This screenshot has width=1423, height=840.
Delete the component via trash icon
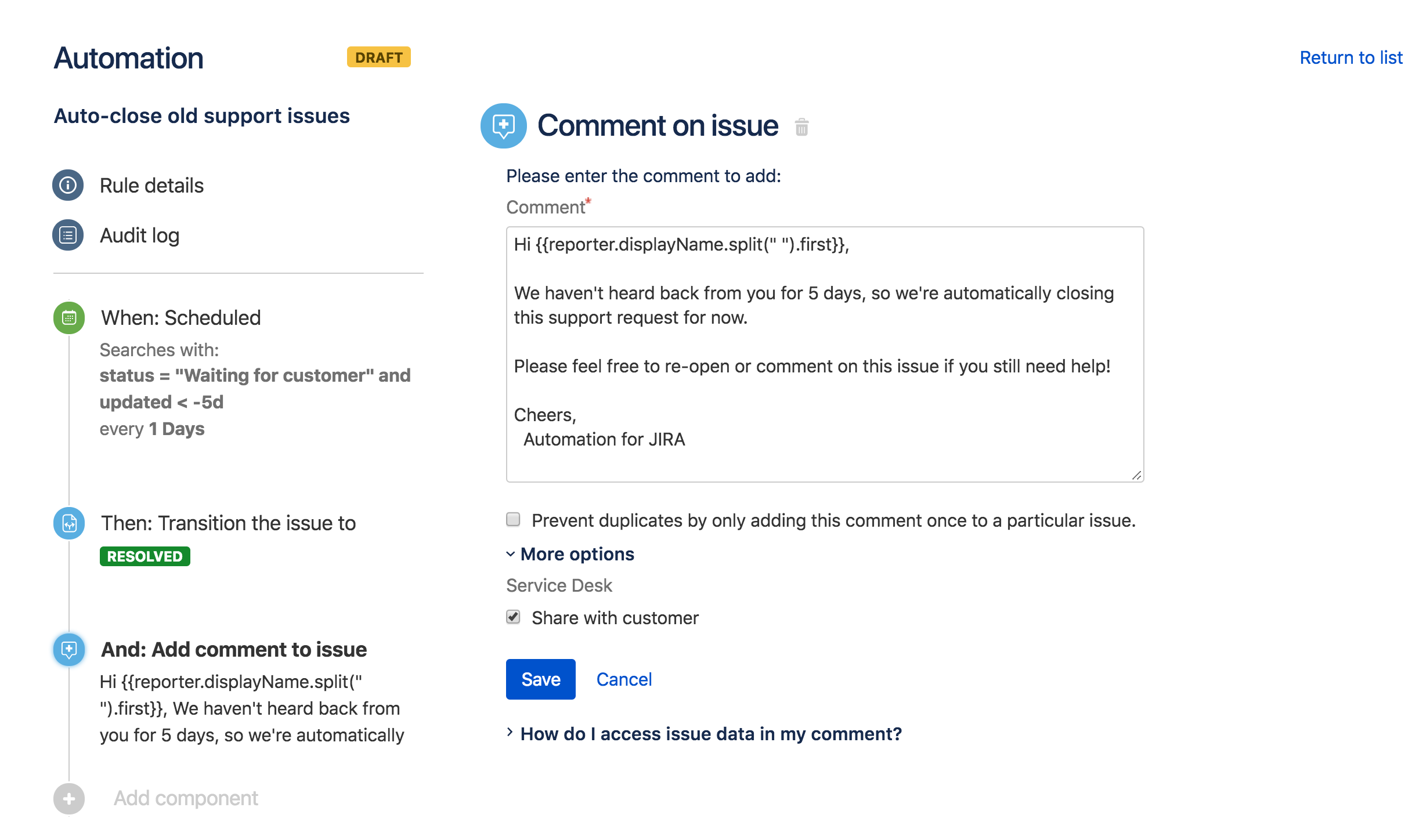801,126
